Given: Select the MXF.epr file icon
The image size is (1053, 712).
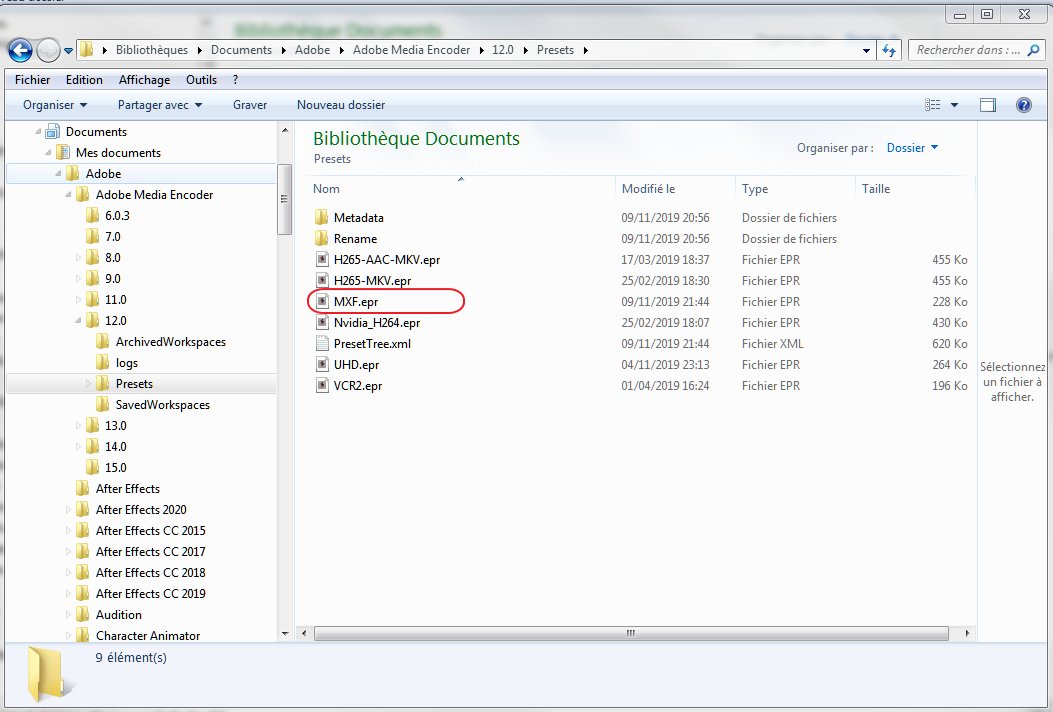Looking at the screenshot, I should click(322, 302).
